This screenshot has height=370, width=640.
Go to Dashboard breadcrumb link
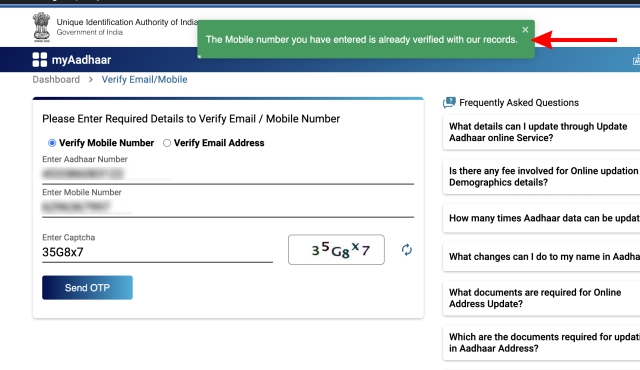click(56, 80)
